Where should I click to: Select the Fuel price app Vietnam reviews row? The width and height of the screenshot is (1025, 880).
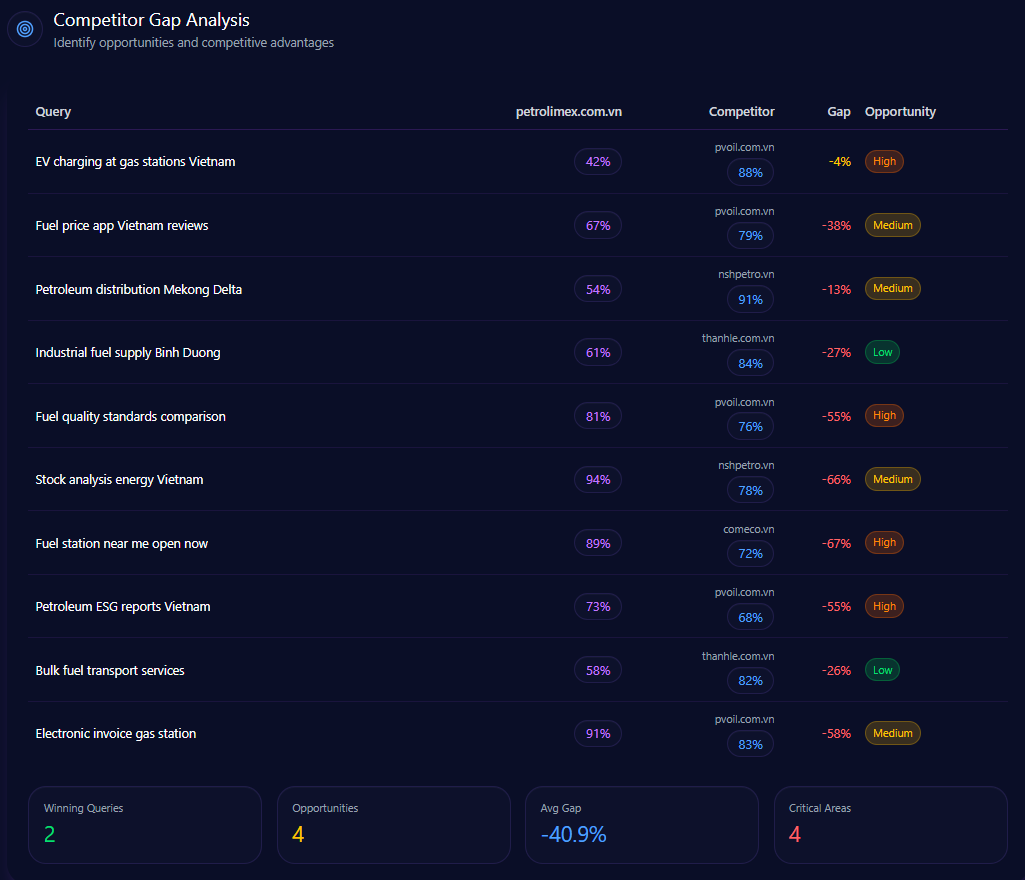point(122,226)
